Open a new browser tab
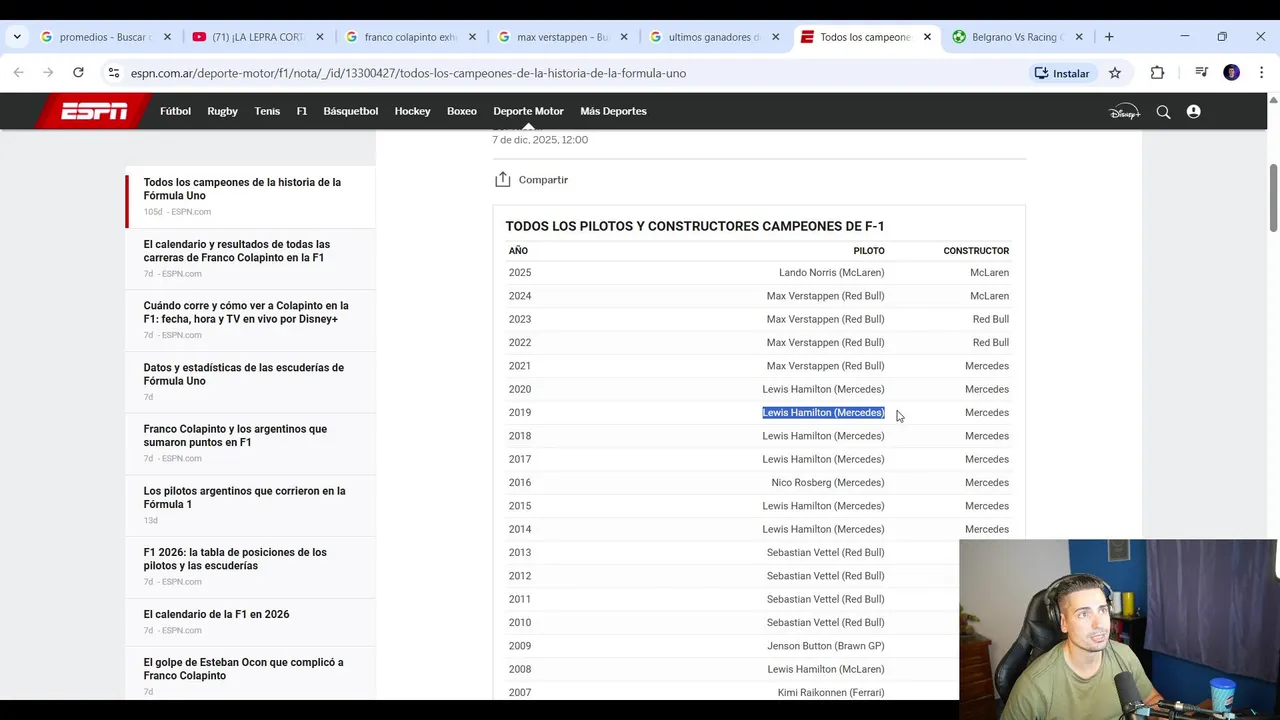This screenshot has width=1280, height=720. click(x=1109, y=37)
